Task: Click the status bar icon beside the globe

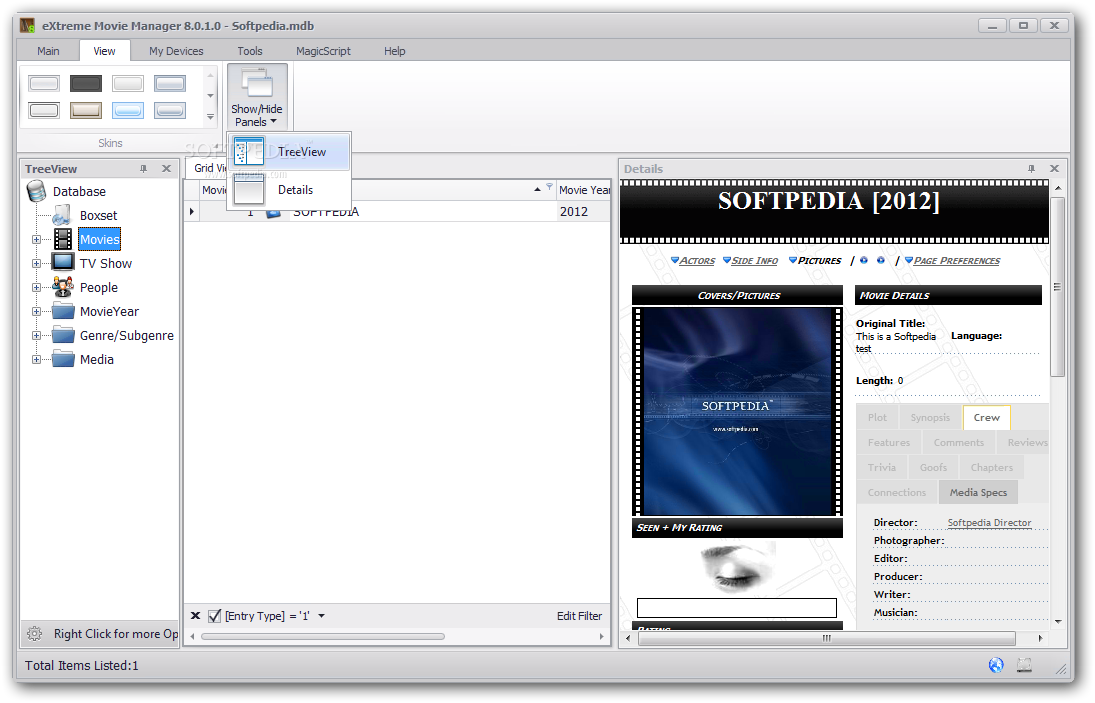Action: pyautogui.click(x=1024, y=665)
